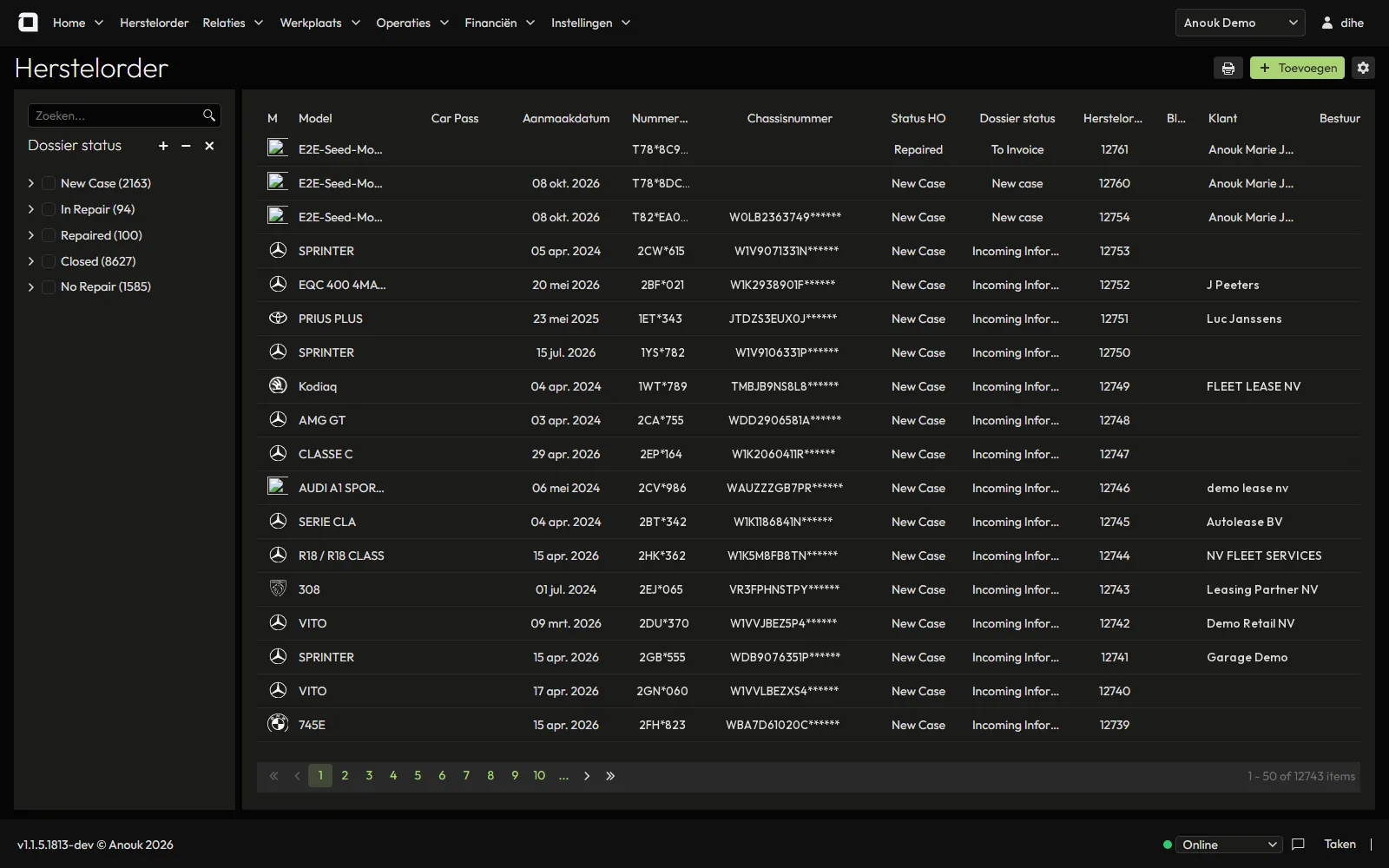The height and width of the screenshot is (868, 1389).
Task: Open the Anouk Demo dropdown
Action: (1241, 23)
